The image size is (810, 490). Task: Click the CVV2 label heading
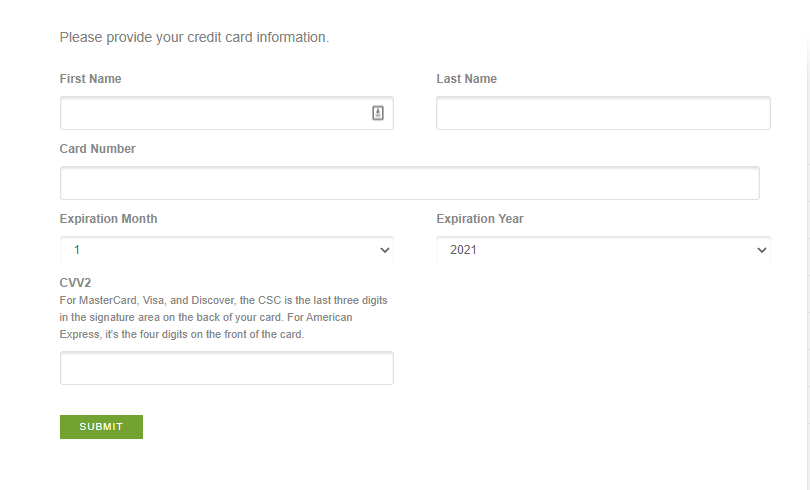click(x=75, y=283)
